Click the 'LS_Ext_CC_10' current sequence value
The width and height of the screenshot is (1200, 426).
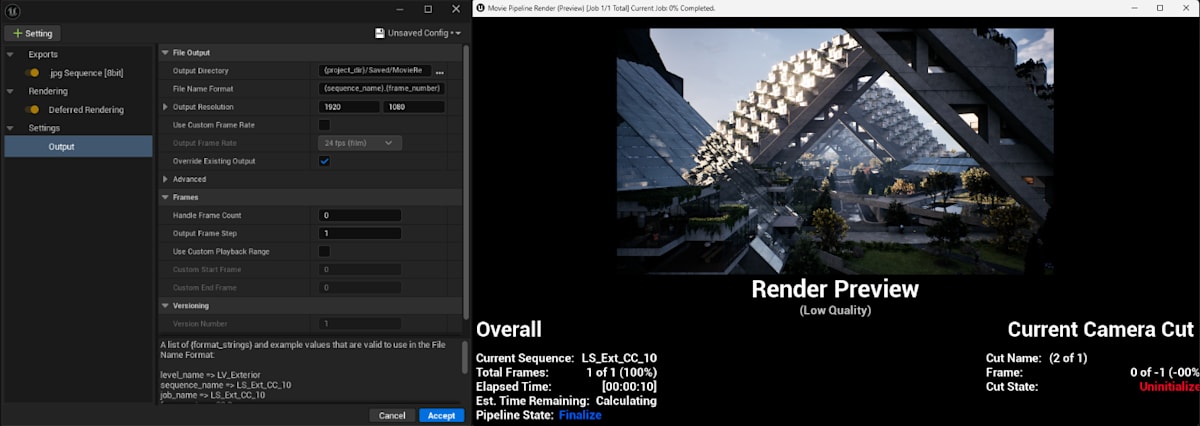pyautogui.click(x=619, y=358)
